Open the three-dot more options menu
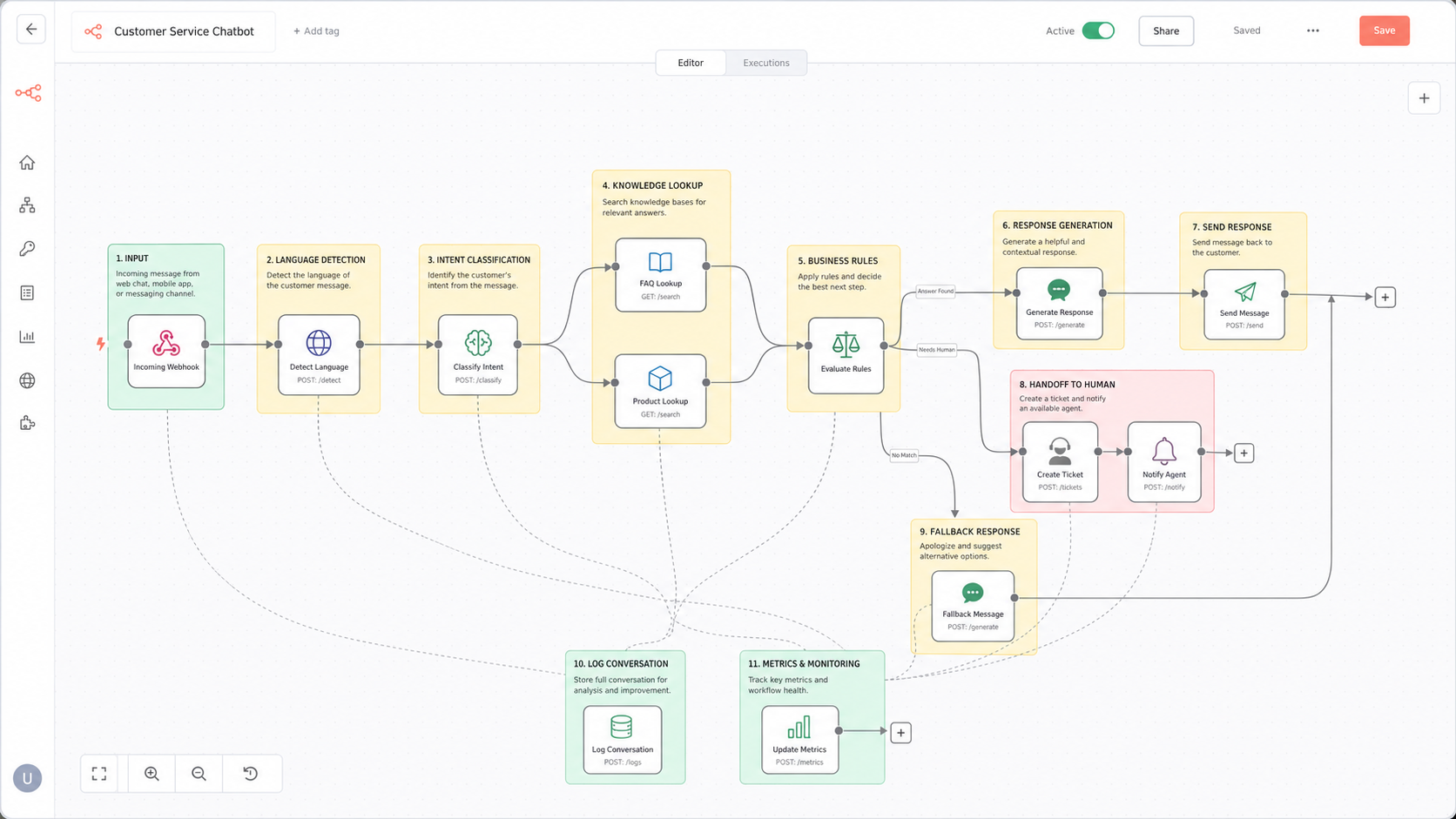 pyautogui.click(x=1313, y=30)
